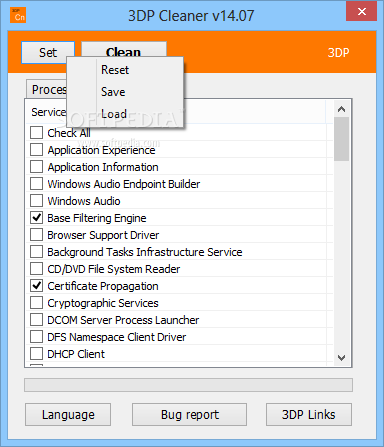The height and width of the screenshot is (447, 384).
Task: Switch to the Process tab
Action: pyautogui.click(x=47, y=89)
